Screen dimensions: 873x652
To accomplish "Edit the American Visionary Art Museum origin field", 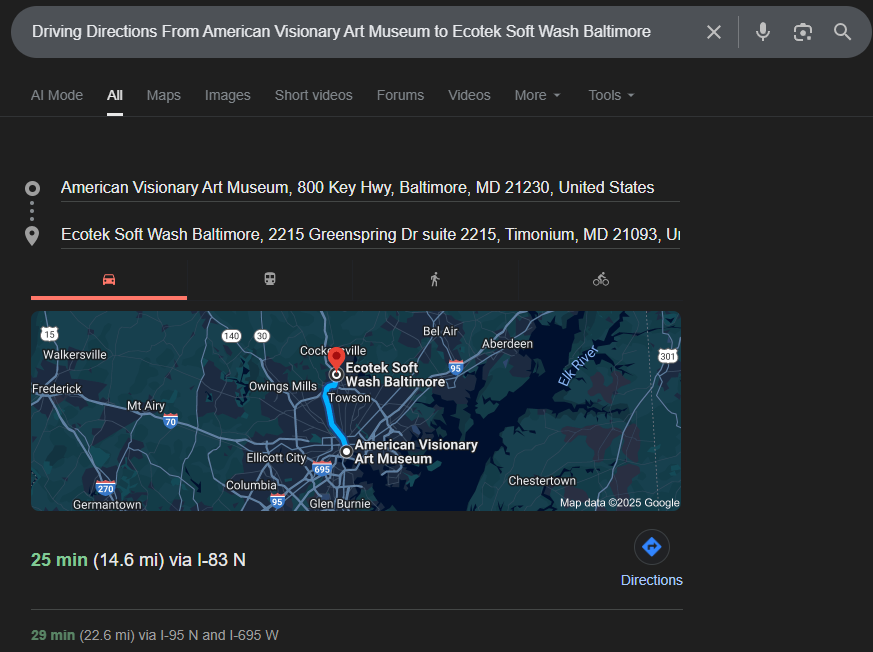I will (x=357, y=188).
